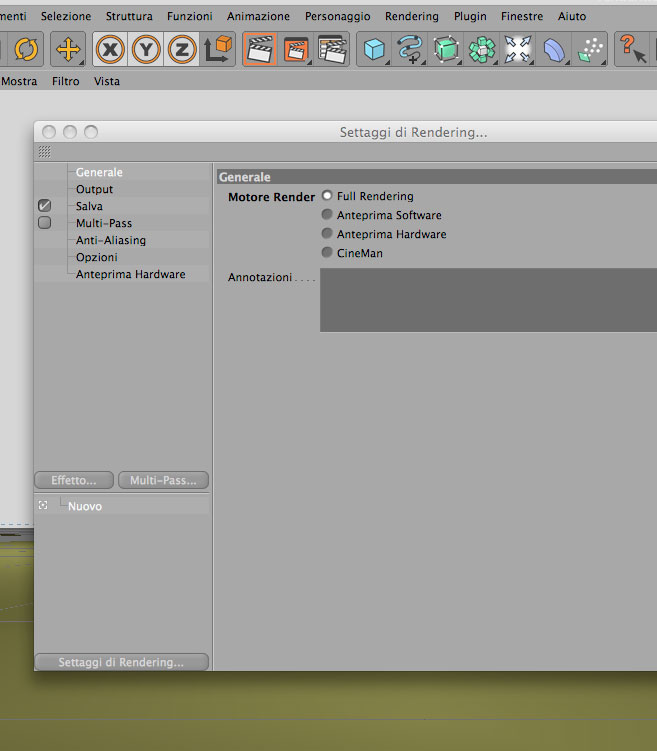Open the Settaggi di Rendering bottom dropdown button
Image resolution: width=657 pixels, height=751 pixels.
(x=122, y=662)
